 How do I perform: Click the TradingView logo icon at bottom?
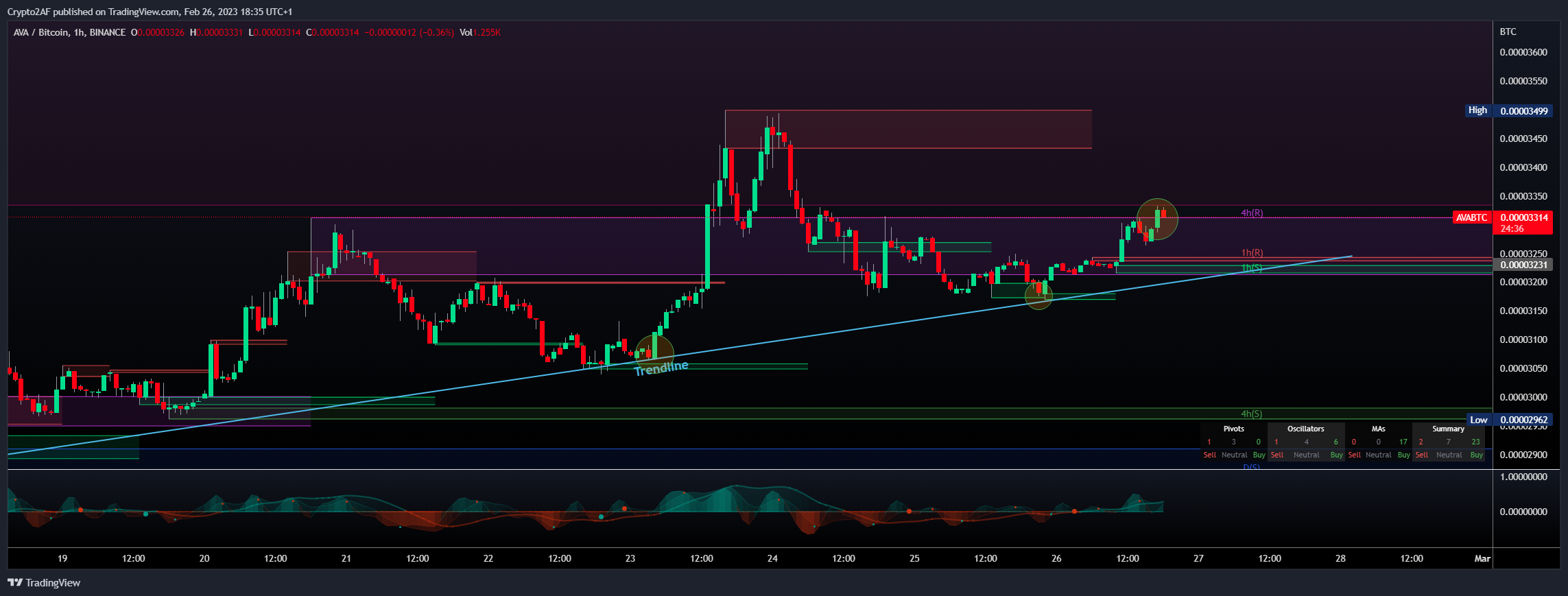tap(15, 582)
